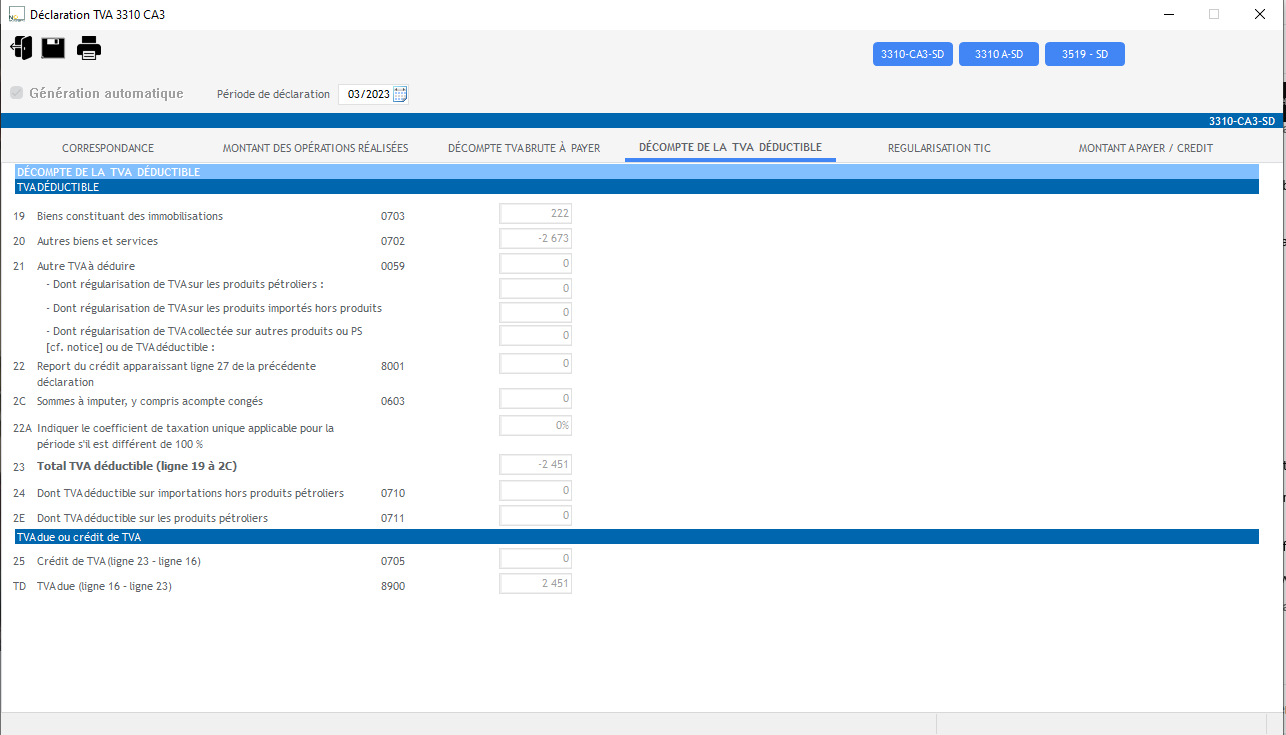This screenshot has height=735, width=1286.
Task: Click TVA collectée autres produits field
Action: (x=535, y=335)
